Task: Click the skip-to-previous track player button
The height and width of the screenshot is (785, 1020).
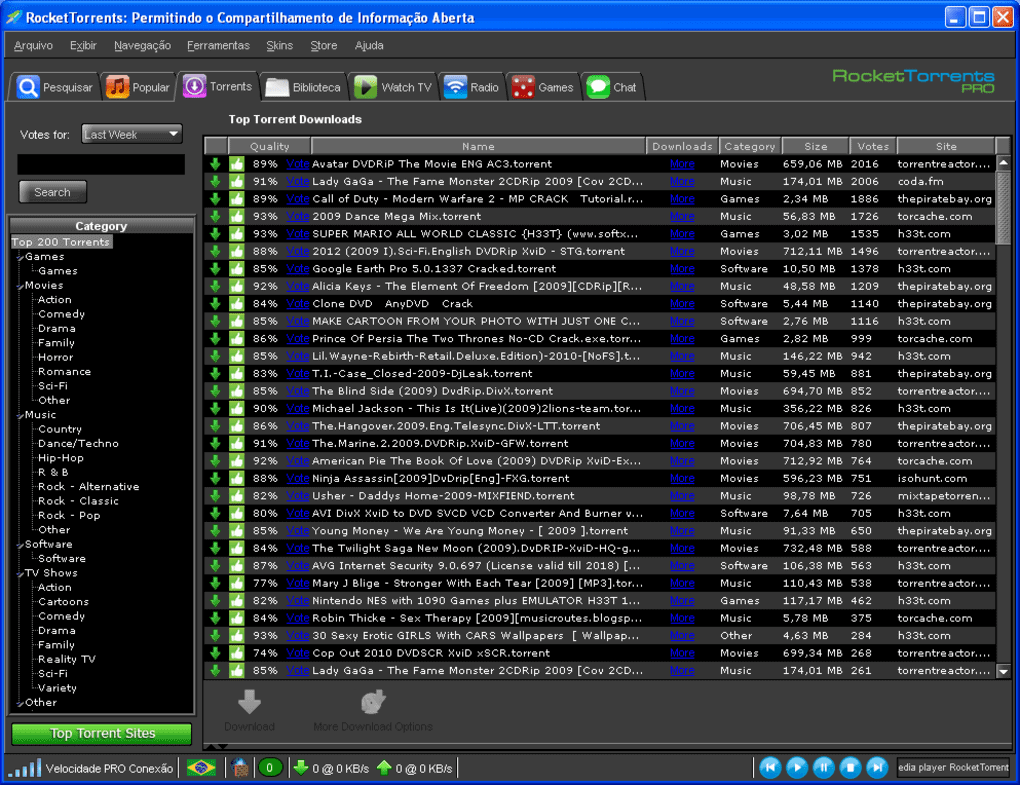Action: pyautogui.click(x=770, y=768)
